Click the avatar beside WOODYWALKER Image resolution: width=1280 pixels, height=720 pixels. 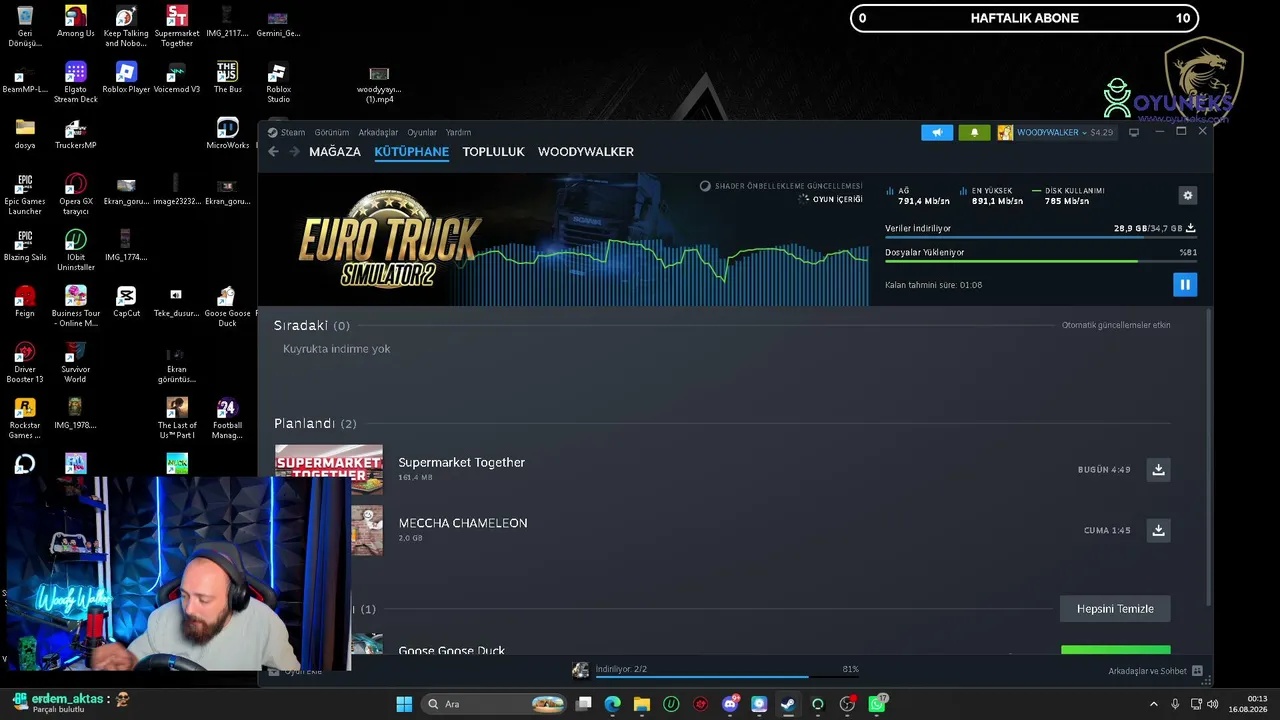pyautogui.click(x=1005, y=132)
